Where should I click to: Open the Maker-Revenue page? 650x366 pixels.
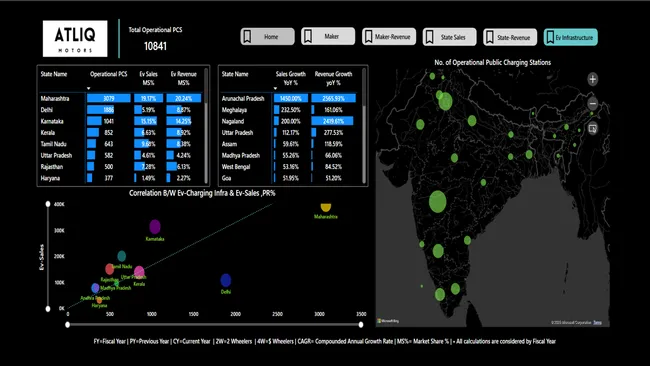(x=389, y=36)
